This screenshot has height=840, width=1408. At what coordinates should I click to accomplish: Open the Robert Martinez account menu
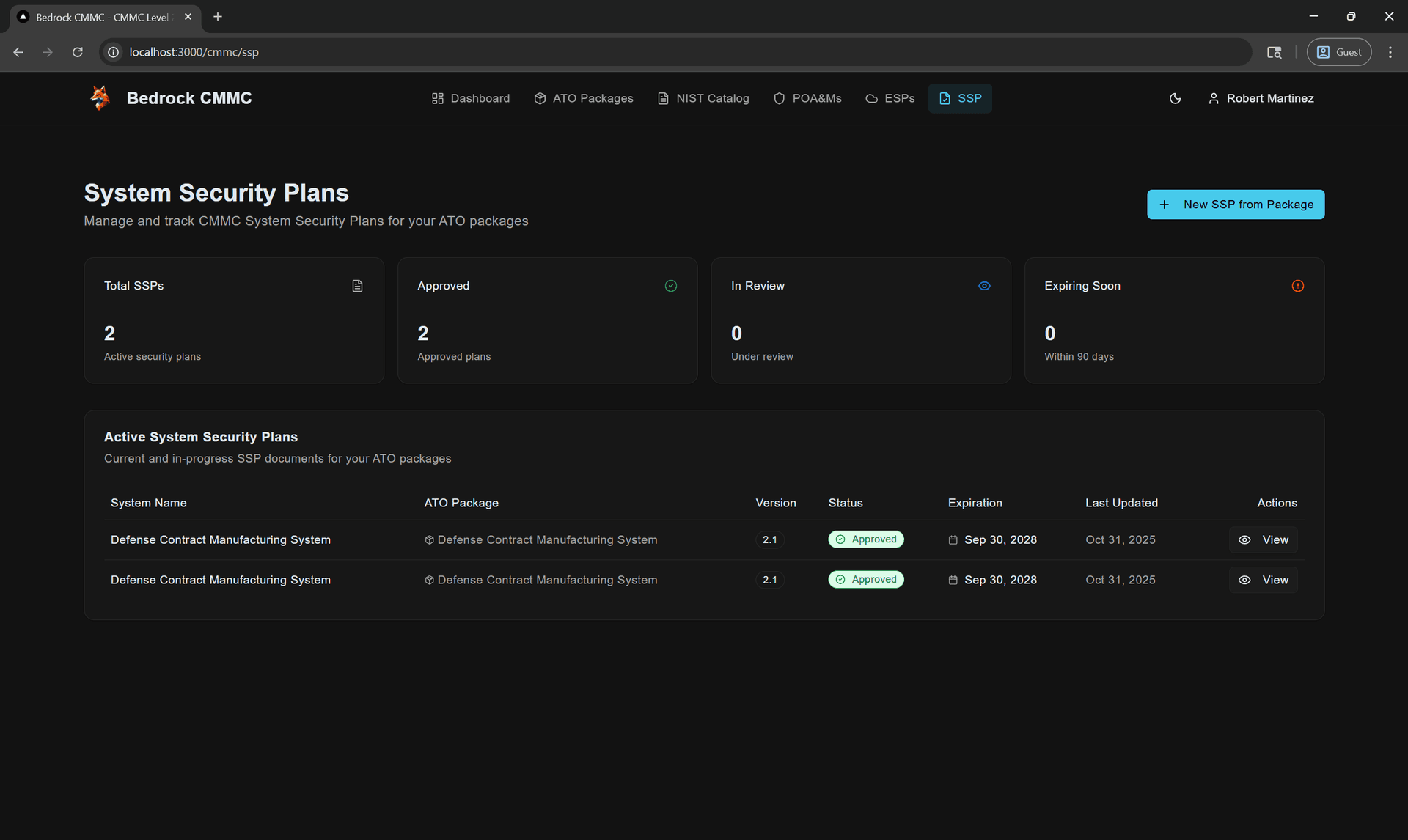tap(1261, 97)
